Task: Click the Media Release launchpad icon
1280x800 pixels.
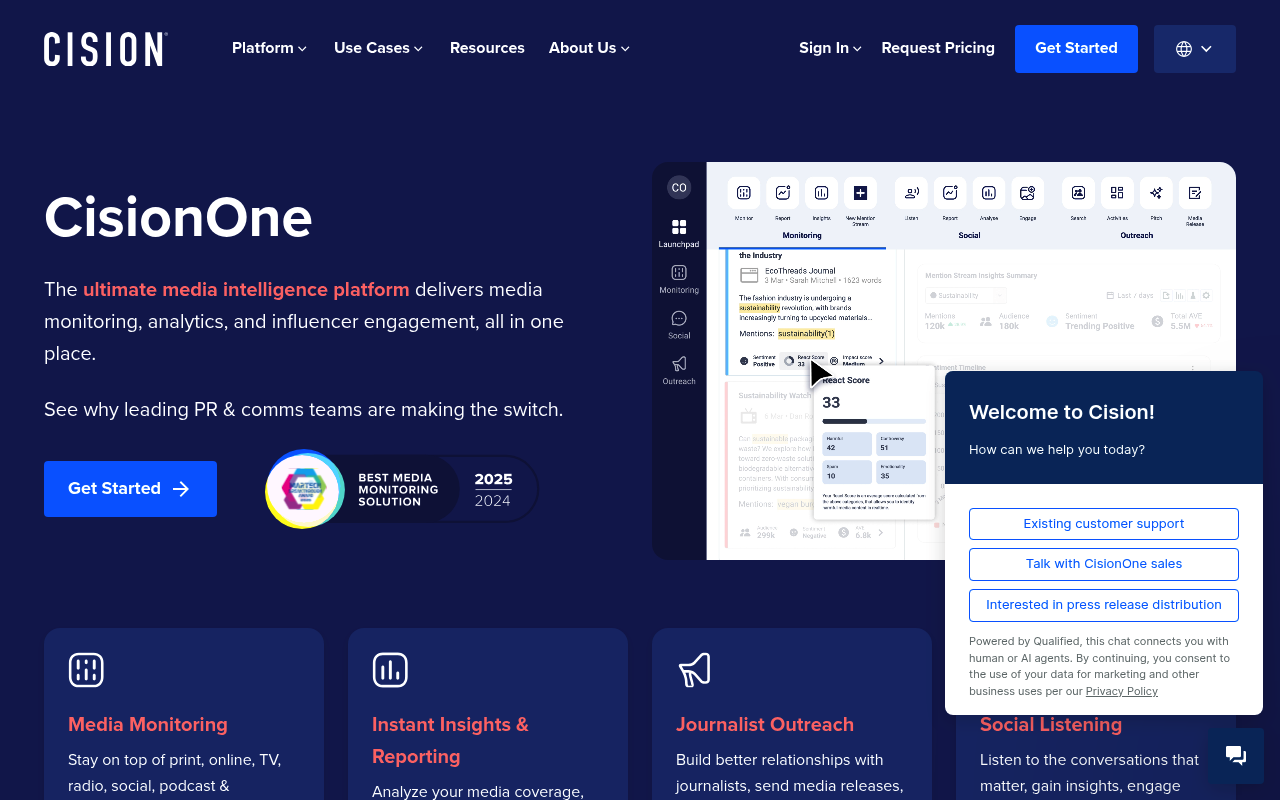Action: [x=1195, y=193]
